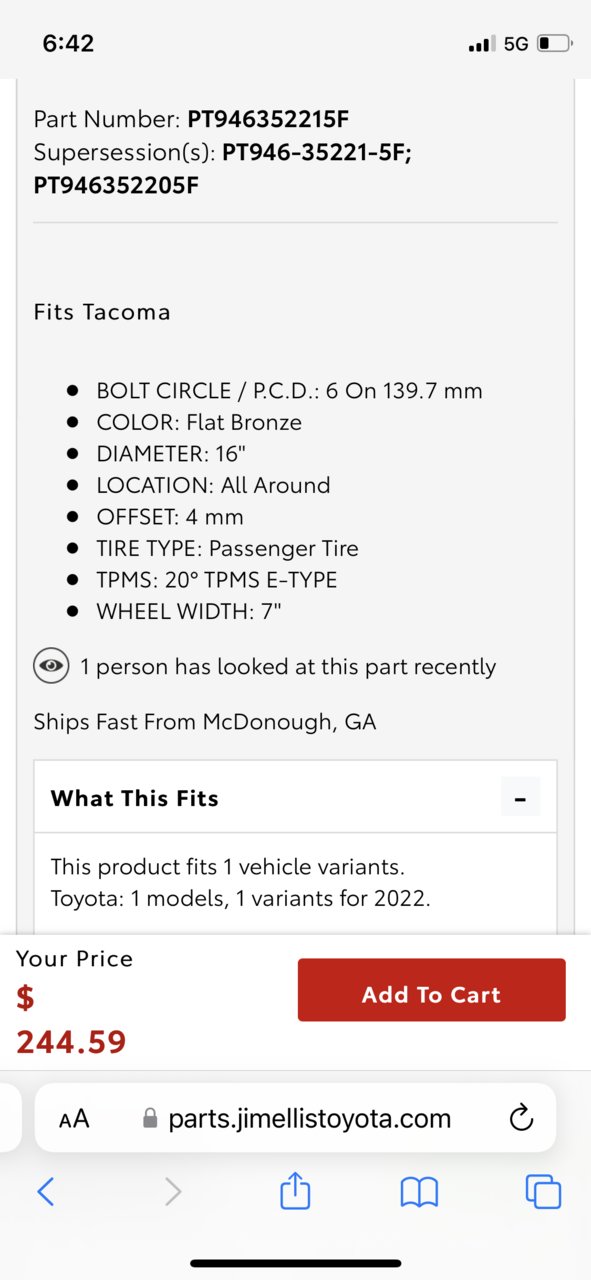Open the AA reader options in the address bar

(x=74, y=1119)
